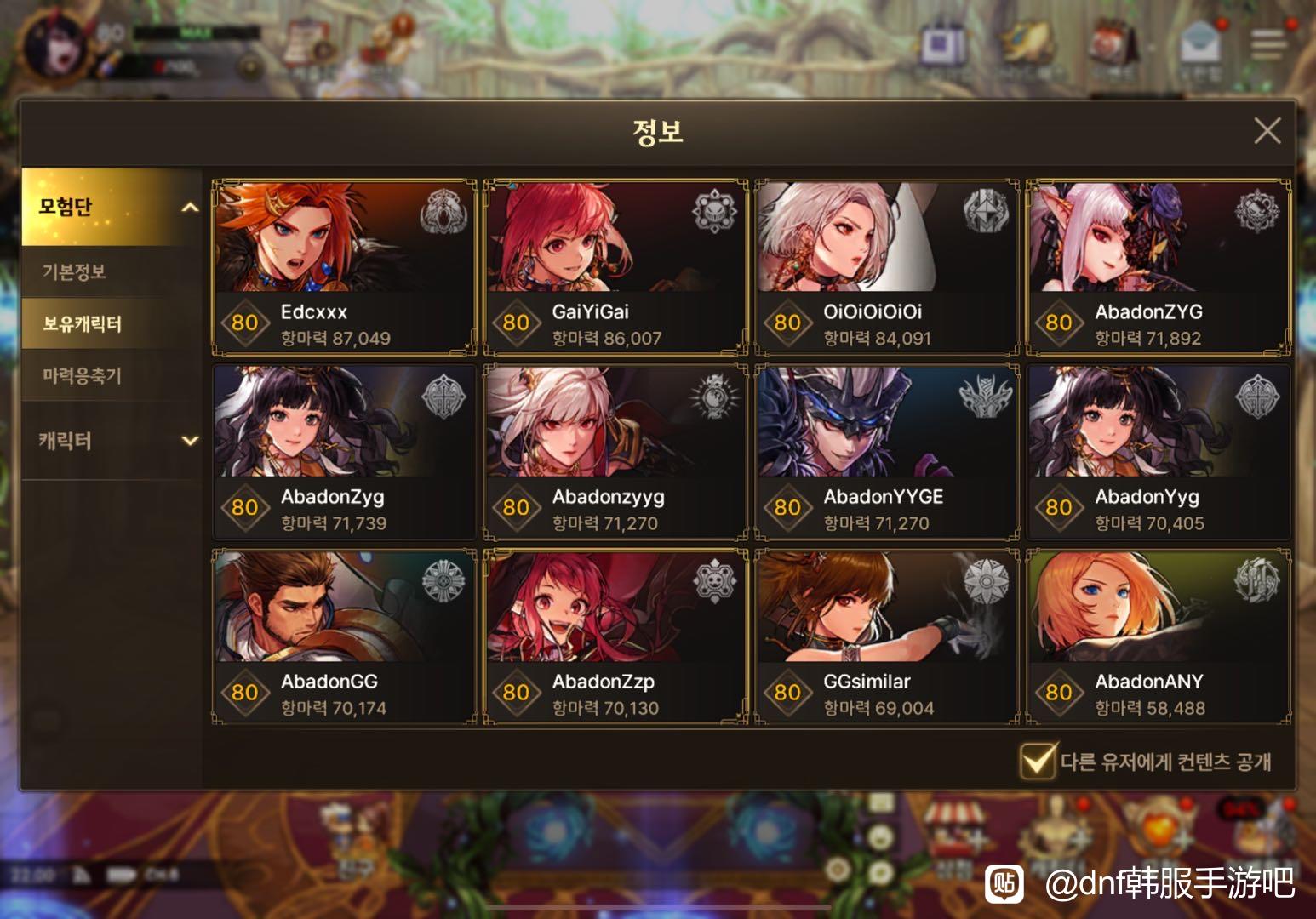The height and width of the screenshot is (919, 1316).
Task: Select the Abadonzyyg character portrait
Action: tap(615, 421)
